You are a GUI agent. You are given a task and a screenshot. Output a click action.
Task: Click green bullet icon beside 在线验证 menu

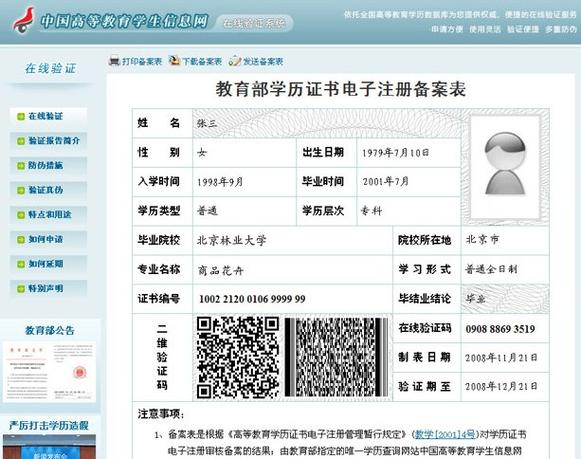coord(21,117)
